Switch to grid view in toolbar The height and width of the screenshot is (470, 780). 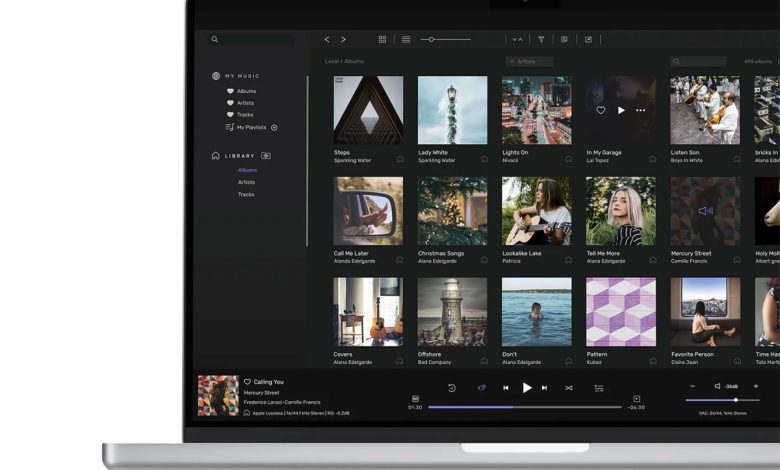pos(382,40)
